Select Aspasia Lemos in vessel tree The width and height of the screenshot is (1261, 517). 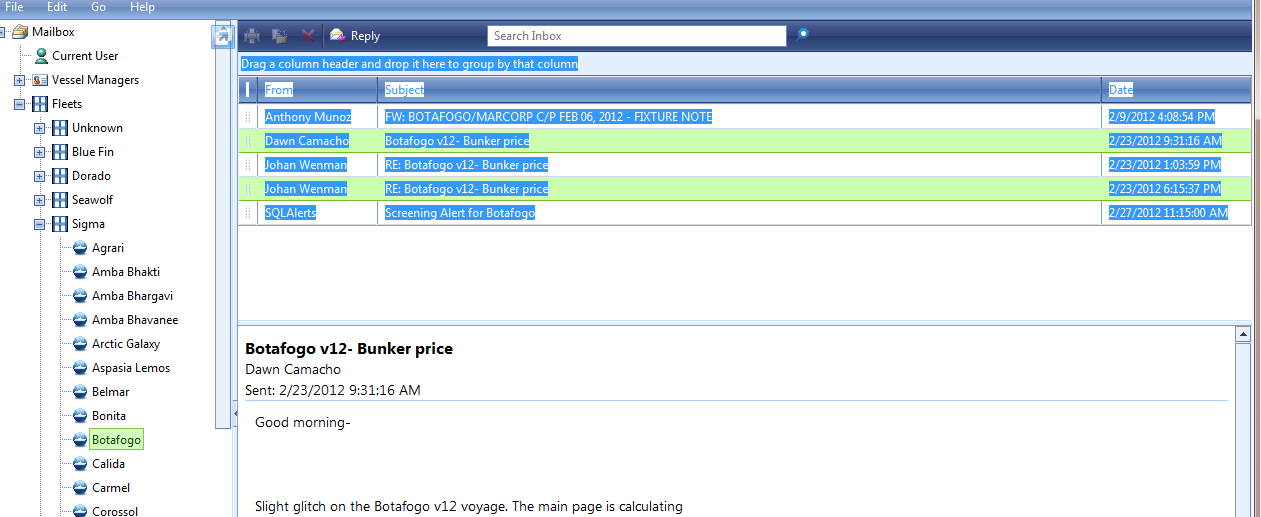click(x=131, y=368)
